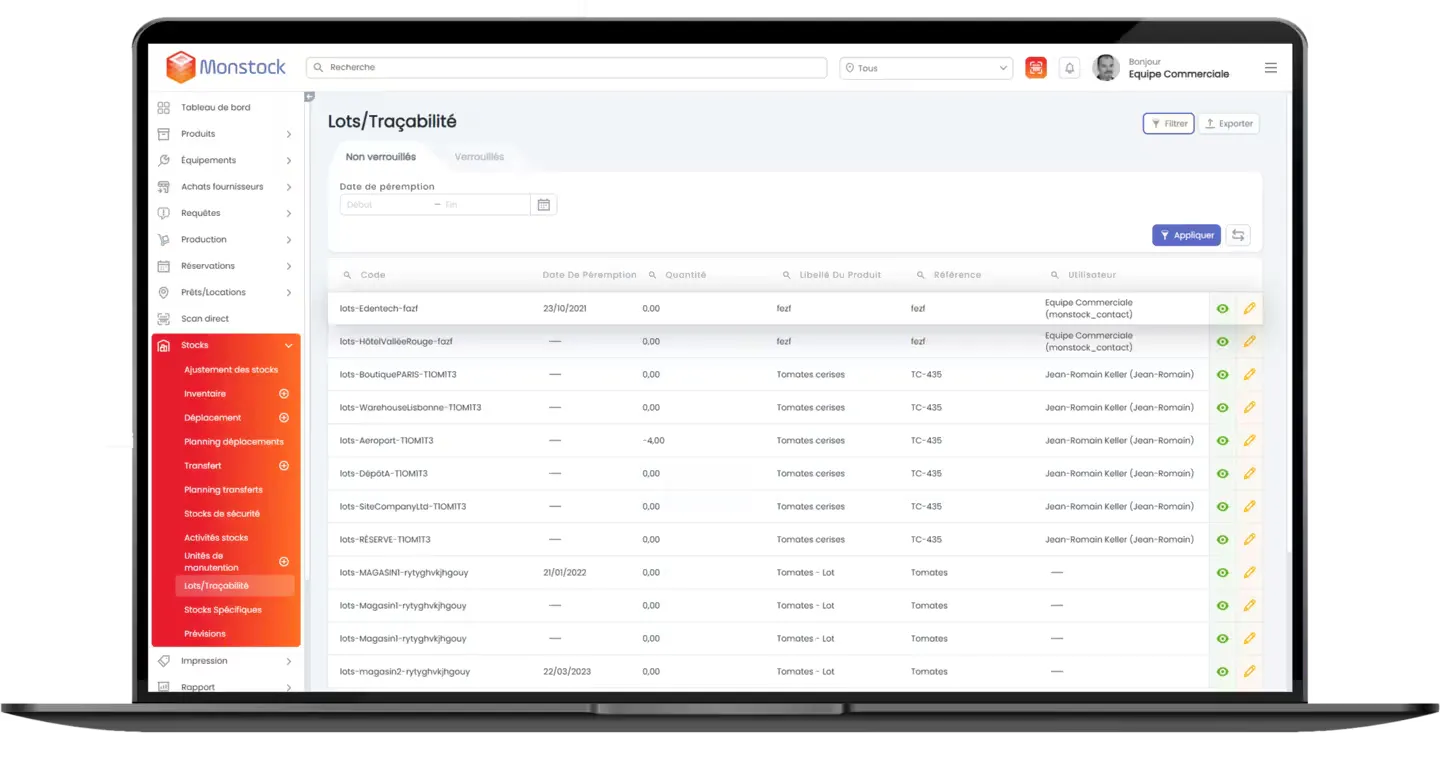Expand the Réservations menu chevron
1440x758 pixels.
(289, 266)
